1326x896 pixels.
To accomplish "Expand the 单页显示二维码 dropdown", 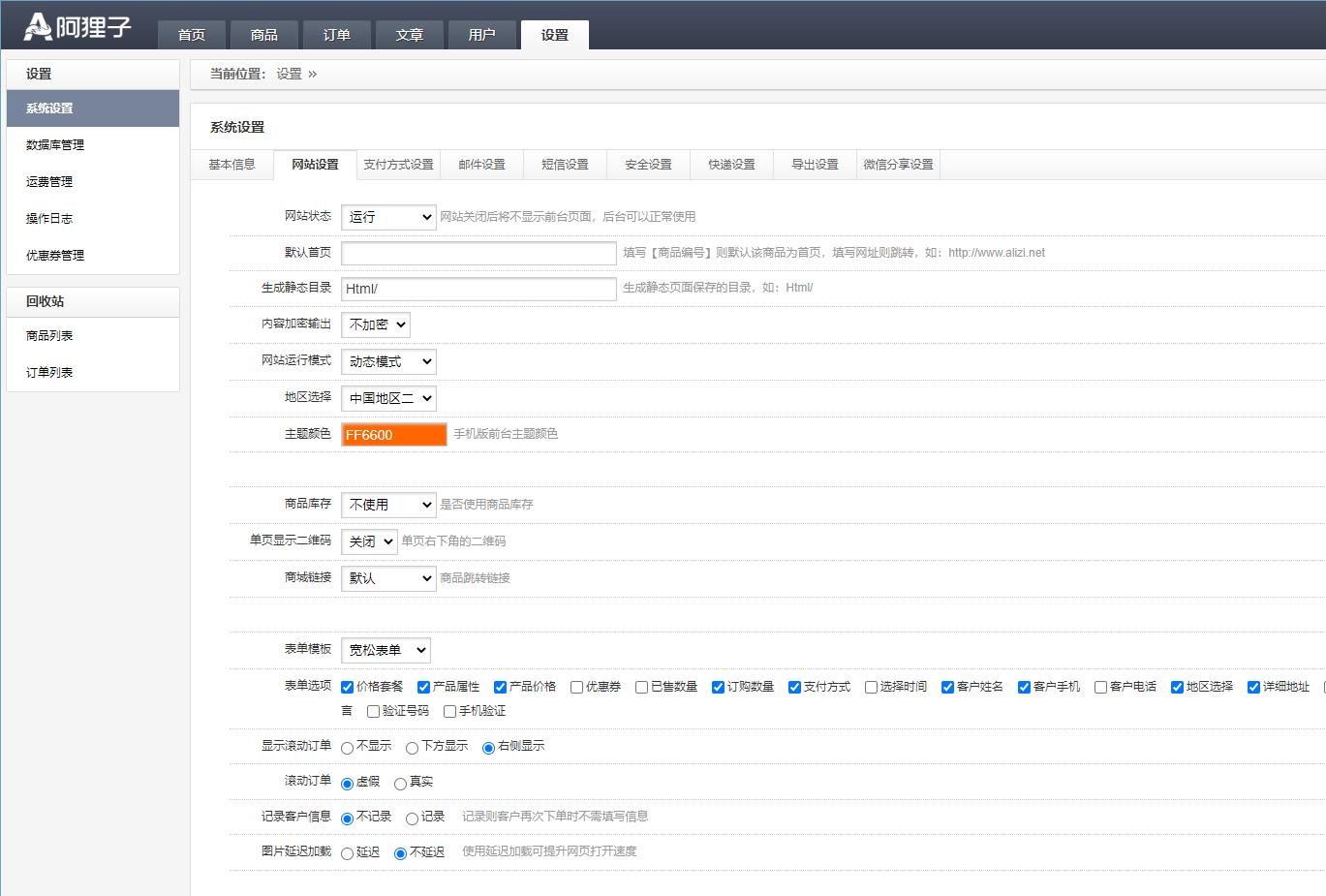I will 369,541.
